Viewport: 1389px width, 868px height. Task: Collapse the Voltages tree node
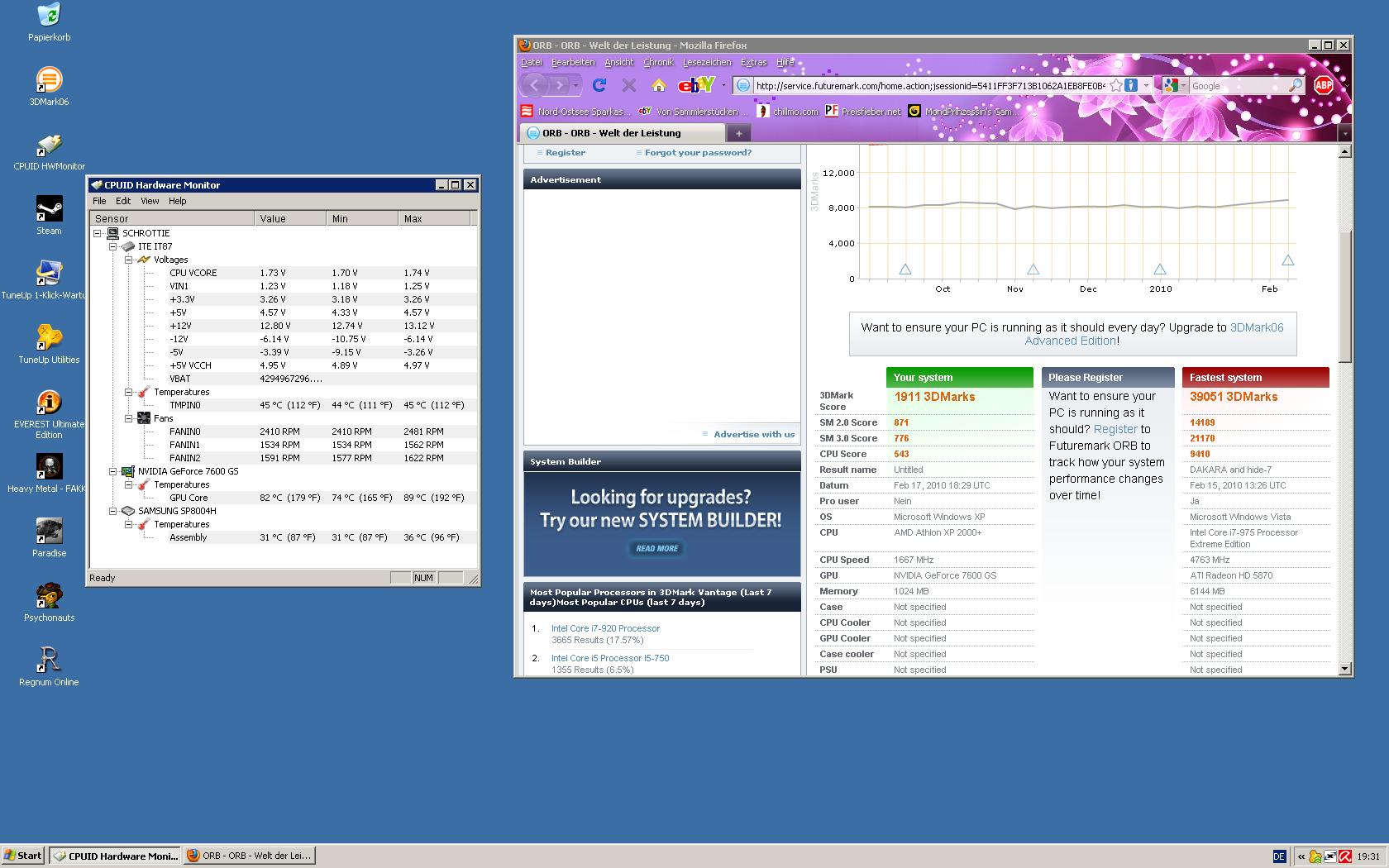(129, 260)
